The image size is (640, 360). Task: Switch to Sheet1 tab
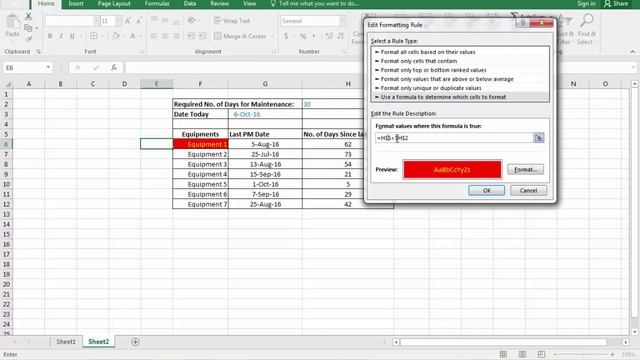pyautogui.click(x=66, y=342)
